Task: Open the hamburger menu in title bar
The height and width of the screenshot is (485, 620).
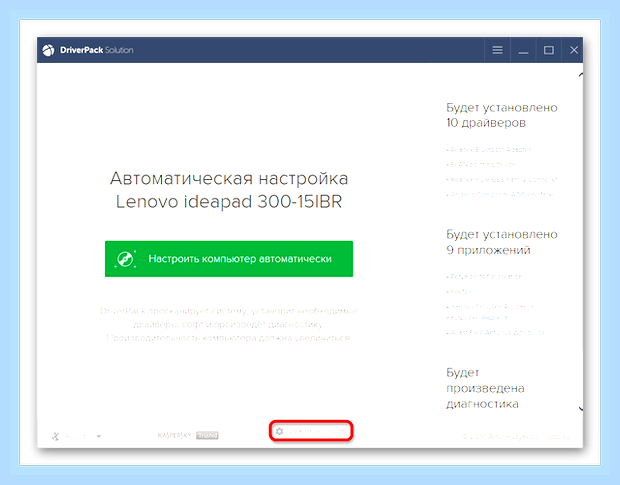Action: coord(497,50)
